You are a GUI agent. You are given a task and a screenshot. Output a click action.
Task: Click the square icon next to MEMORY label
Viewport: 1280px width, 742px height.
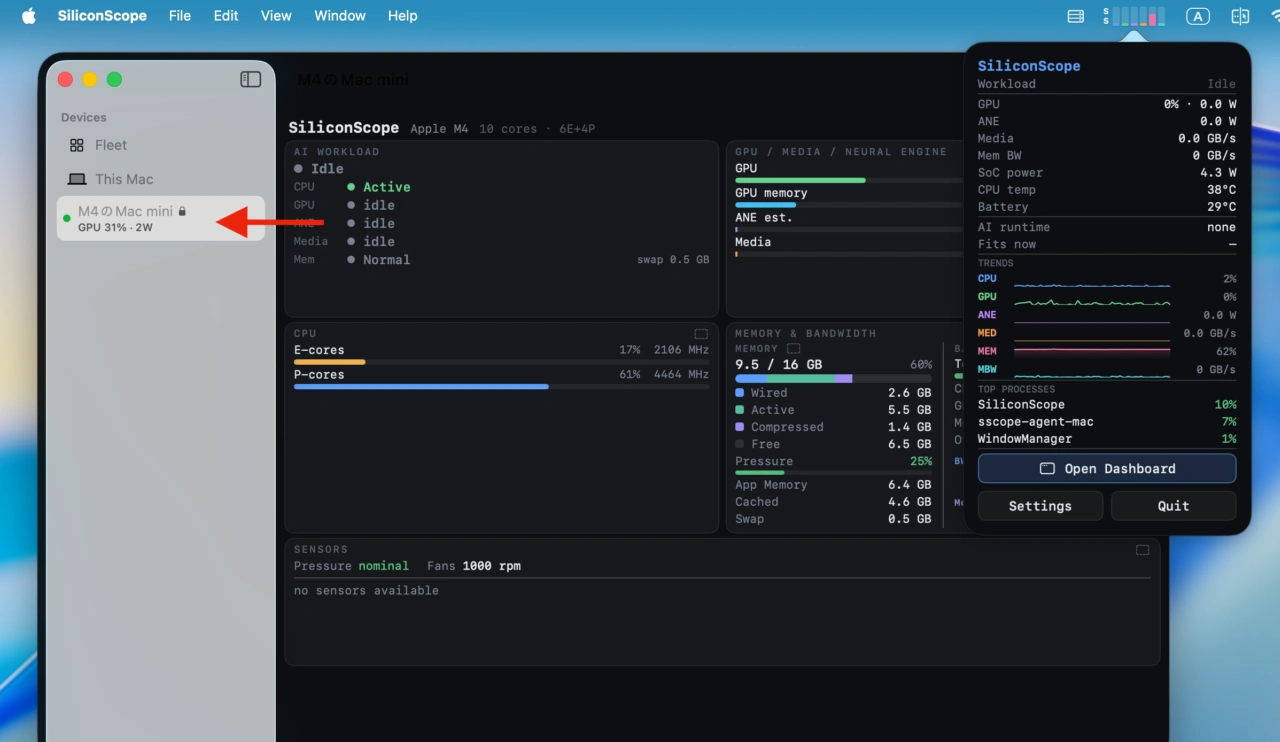(x=793, y=349)
